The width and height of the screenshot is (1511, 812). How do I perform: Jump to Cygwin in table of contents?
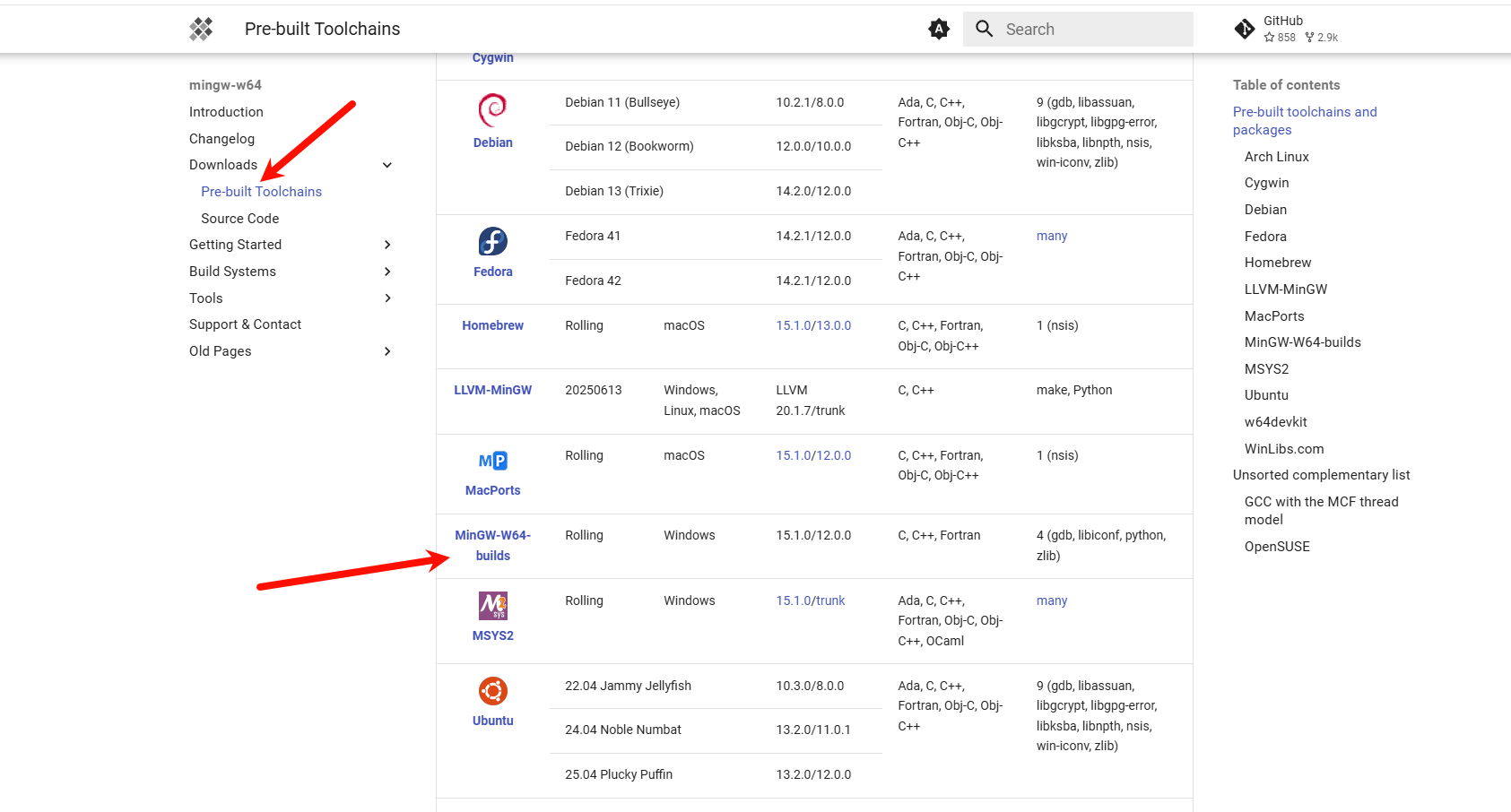point(1267,183)
